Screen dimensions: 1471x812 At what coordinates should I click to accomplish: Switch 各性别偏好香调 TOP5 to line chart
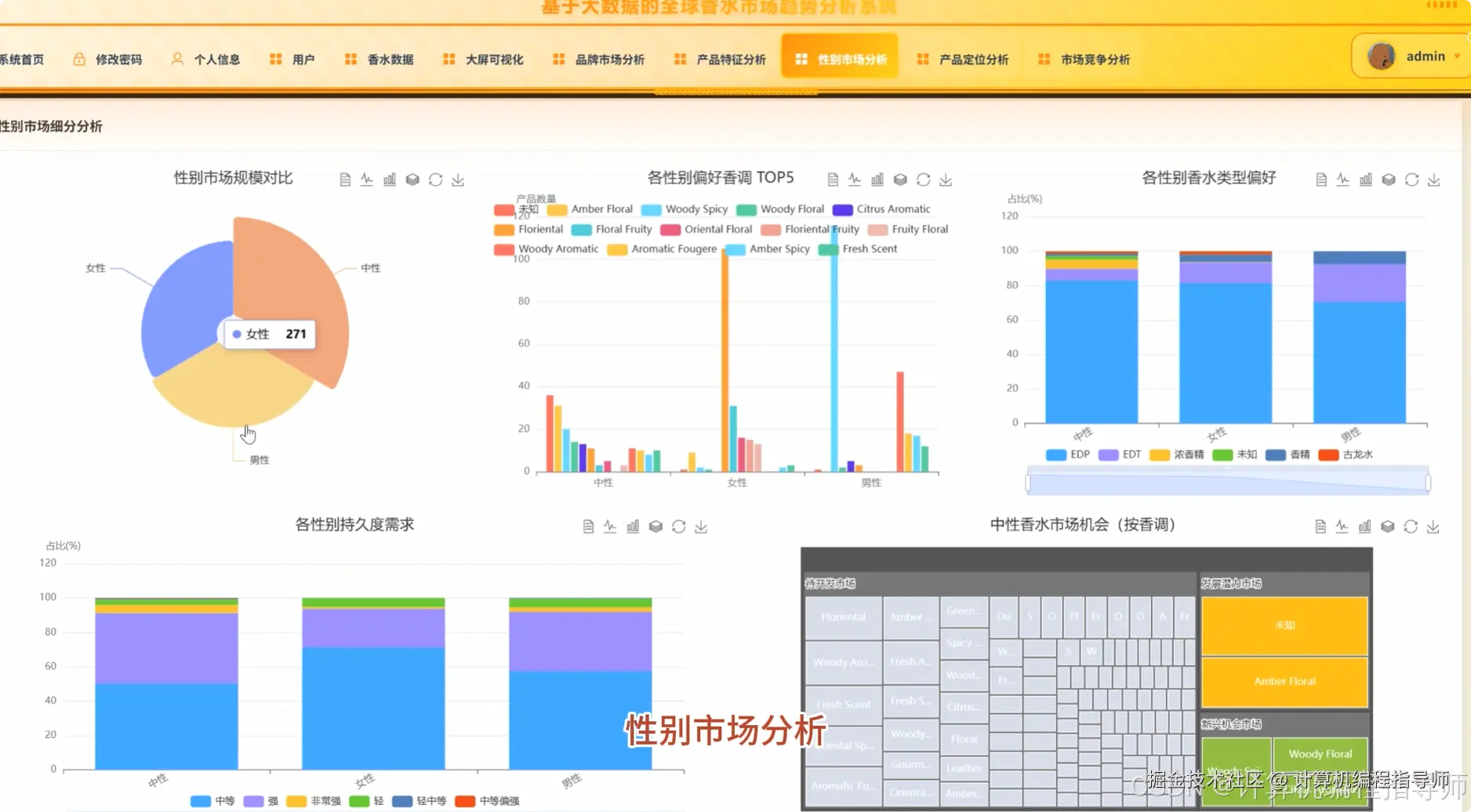[855, 179]
